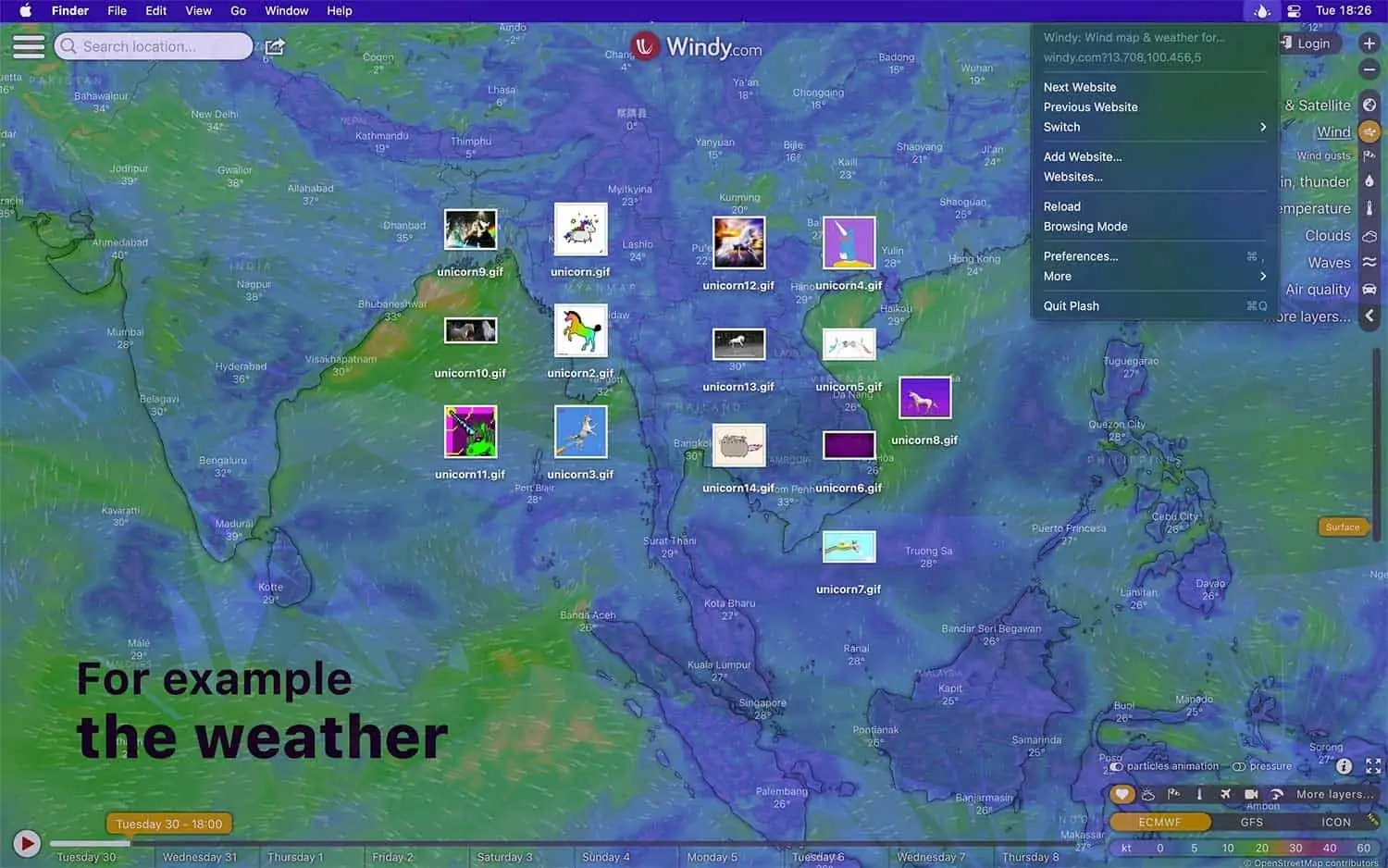This screenshot has height=868, width=1388.
Task: Enable the pressure overlay toggle
Action: click(x=1239, y=766)
